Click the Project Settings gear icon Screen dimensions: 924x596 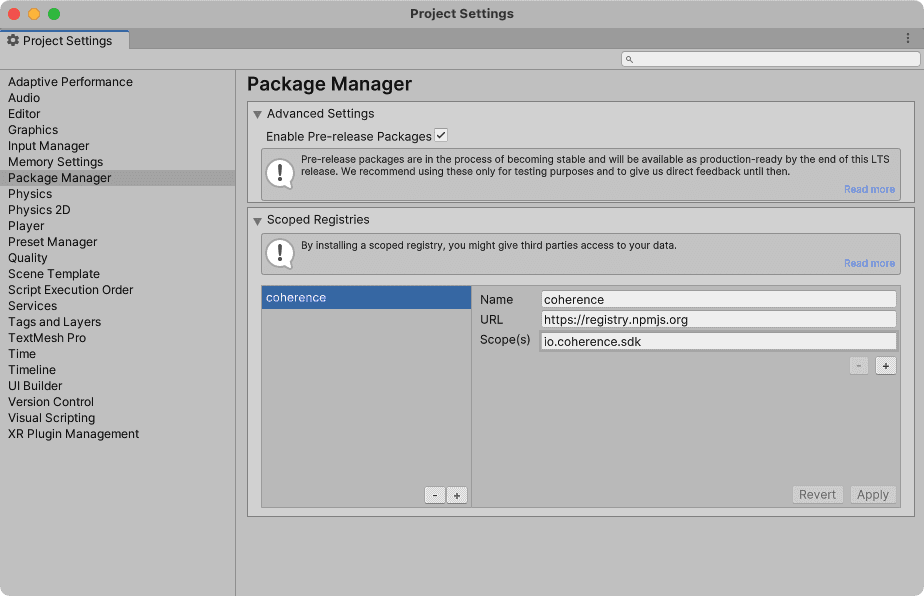tap(14, 40)
